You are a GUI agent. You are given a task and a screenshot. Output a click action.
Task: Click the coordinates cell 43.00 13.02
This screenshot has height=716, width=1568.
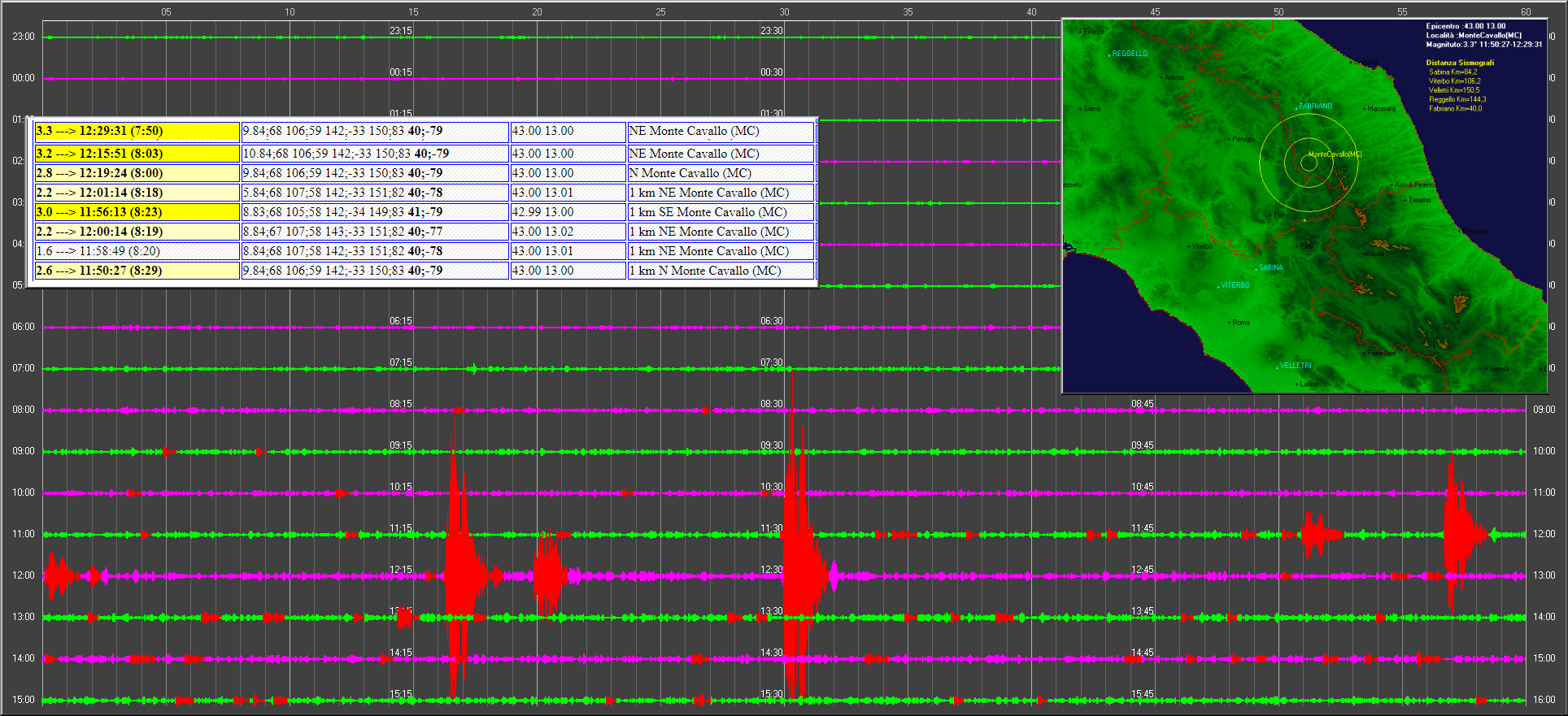click(568, 232)
